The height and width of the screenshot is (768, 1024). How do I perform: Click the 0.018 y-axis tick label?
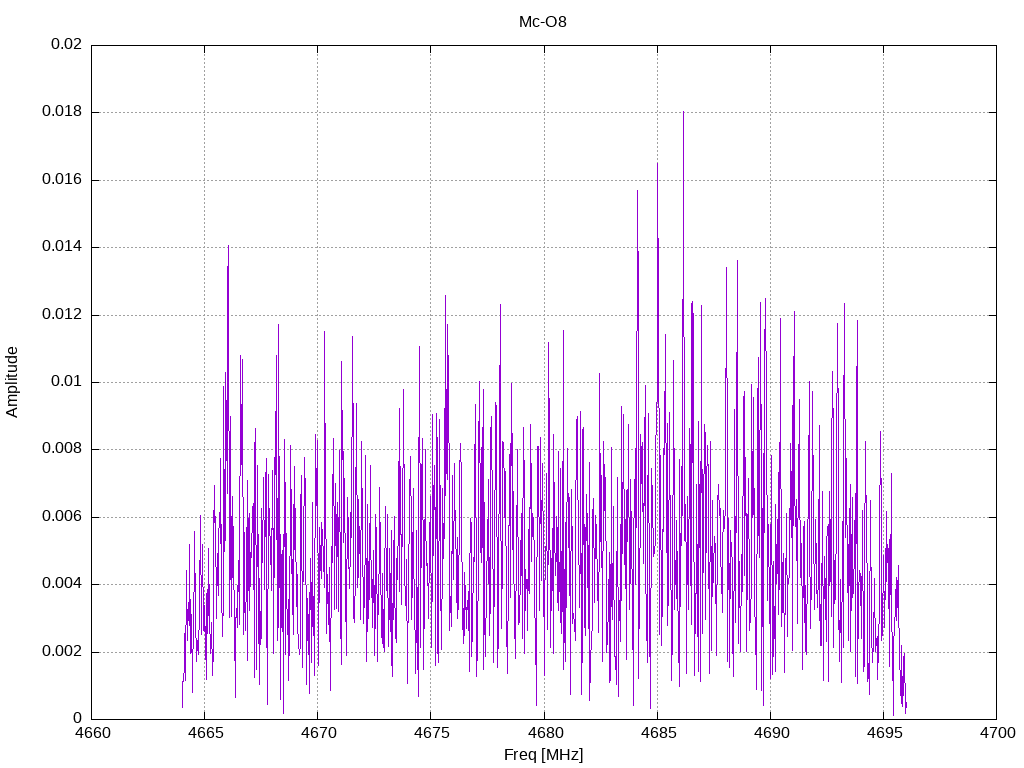pos(62,112)
